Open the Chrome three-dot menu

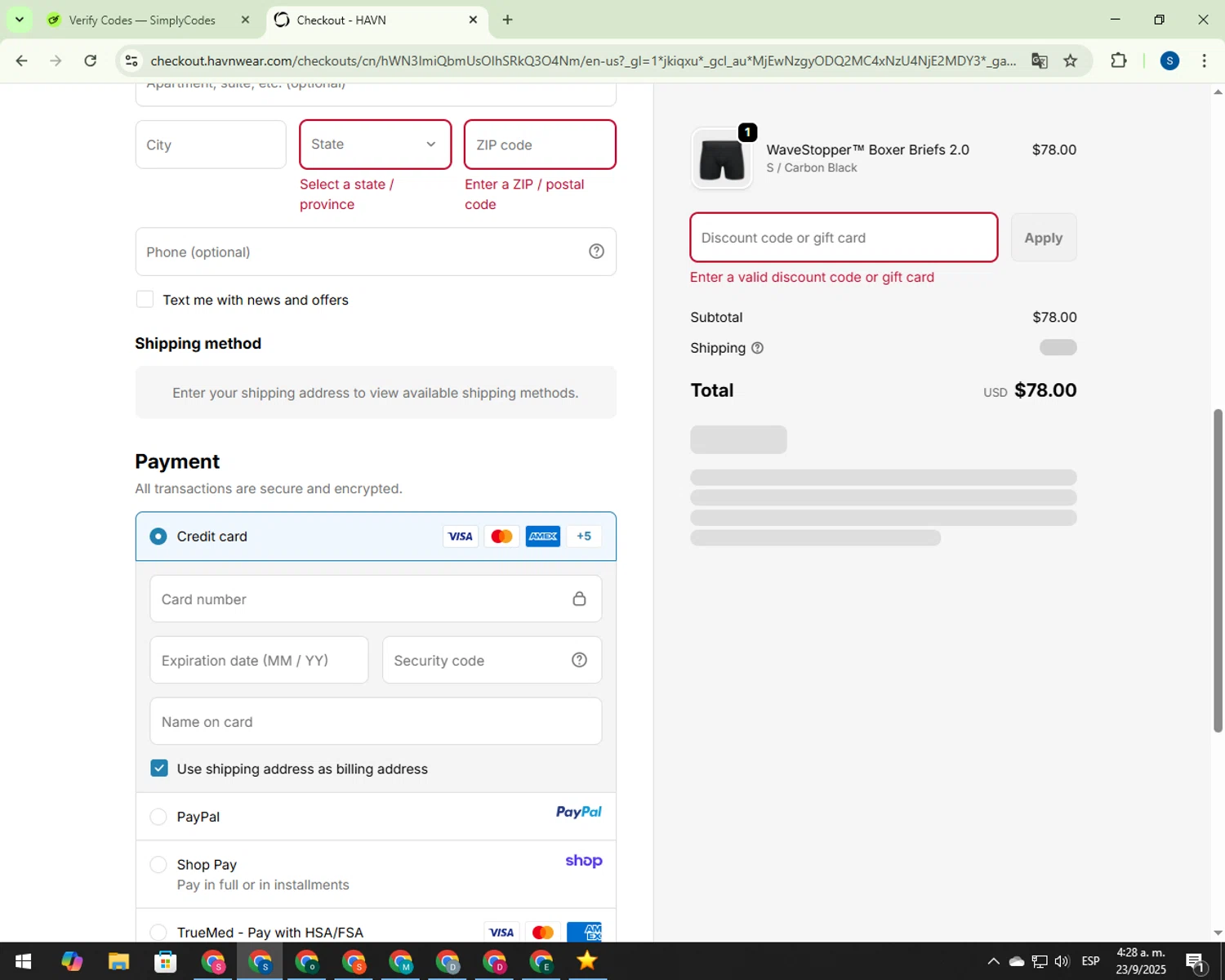[1204, 60]
